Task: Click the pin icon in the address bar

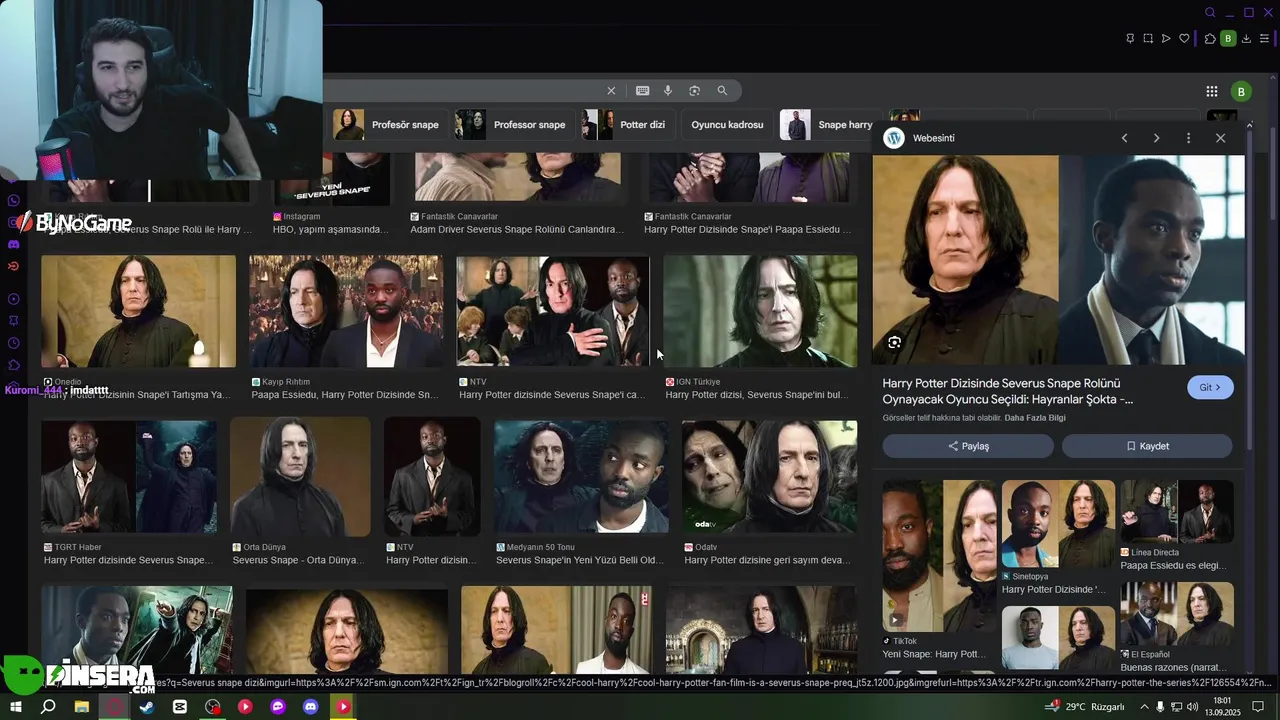Action: point(1130,39)
